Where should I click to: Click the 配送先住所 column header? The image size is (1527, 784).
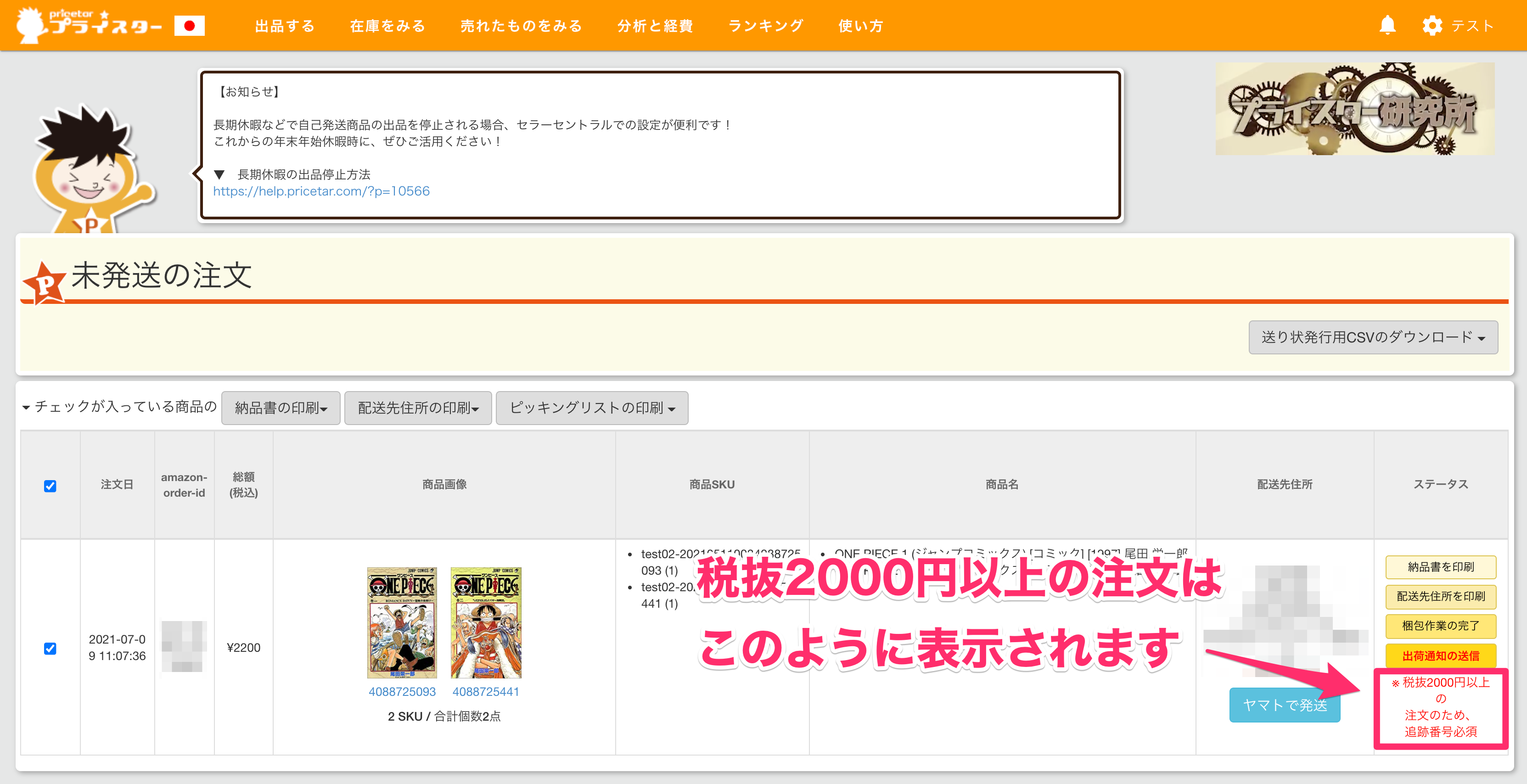[x=1285, y=485]
